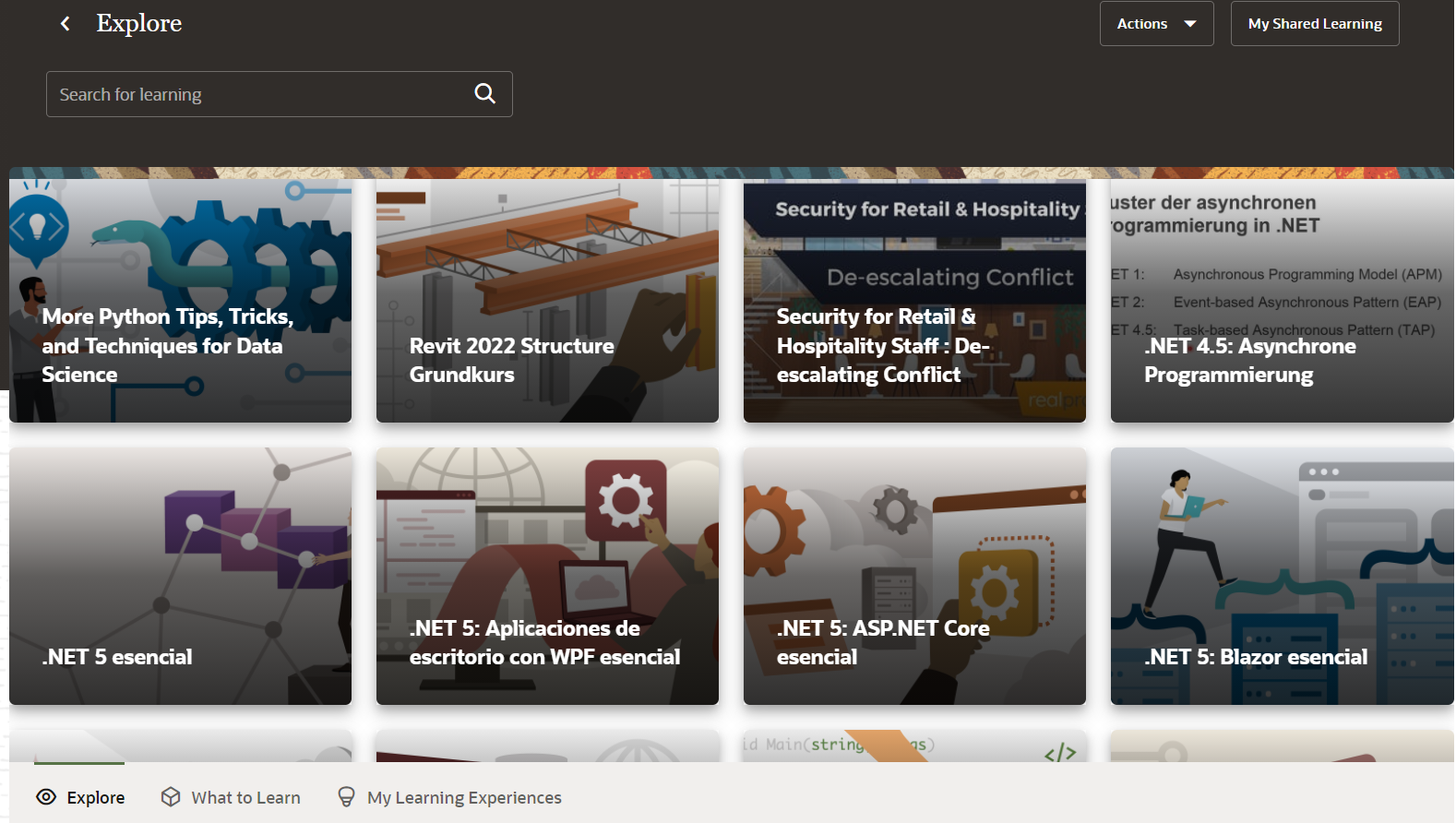The width and height of the screenshot is (1456, 823).
Task: Click the Explore eye icon
Action: point(46,797)
